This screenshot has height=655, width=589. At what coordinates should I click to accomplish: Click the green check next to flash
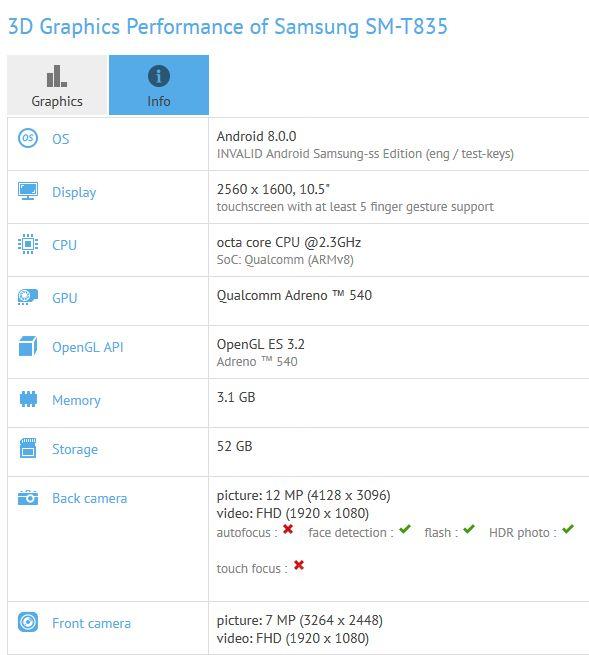pyautogui.click(x=469, y=529)
